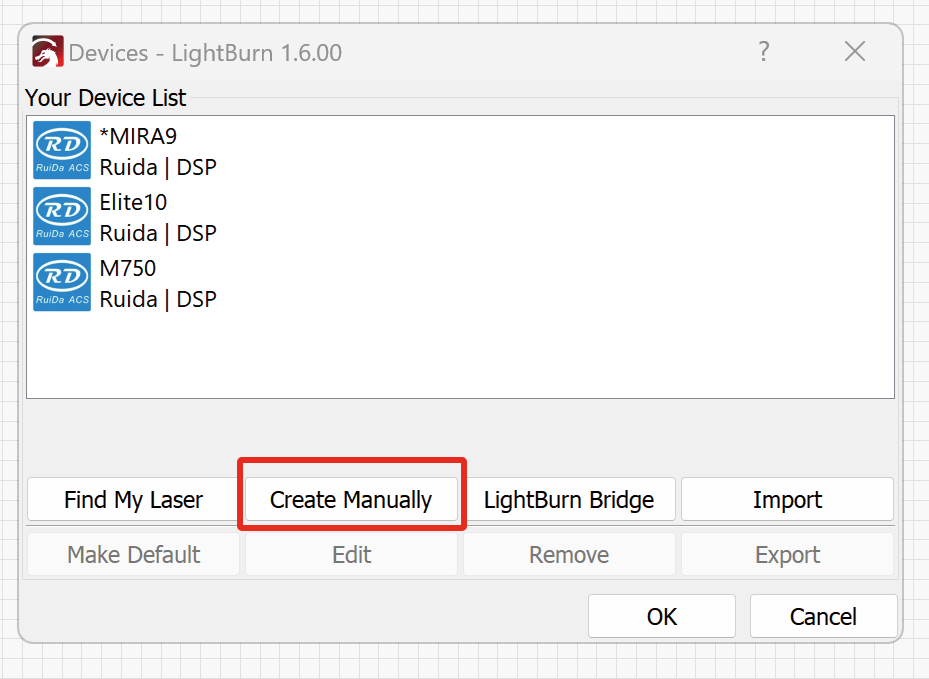Open the question mark help button
The image size is (929, 679).
(x=764, y=52)
